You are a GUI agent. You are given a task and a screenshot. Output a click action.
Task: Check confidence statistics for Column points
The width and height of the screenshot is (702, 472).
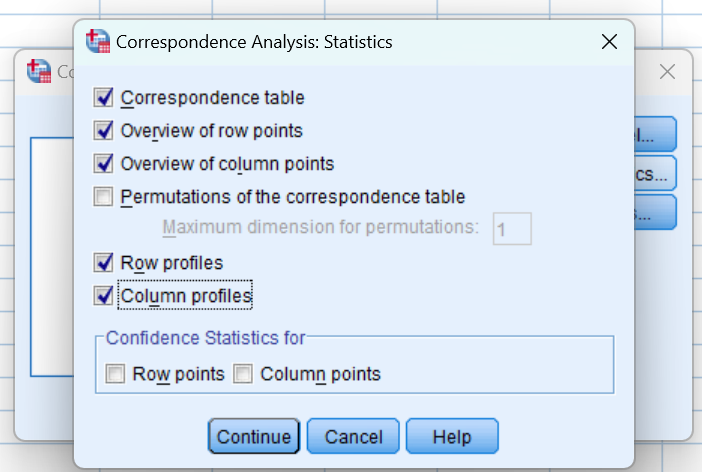click(x=243, y=375)
